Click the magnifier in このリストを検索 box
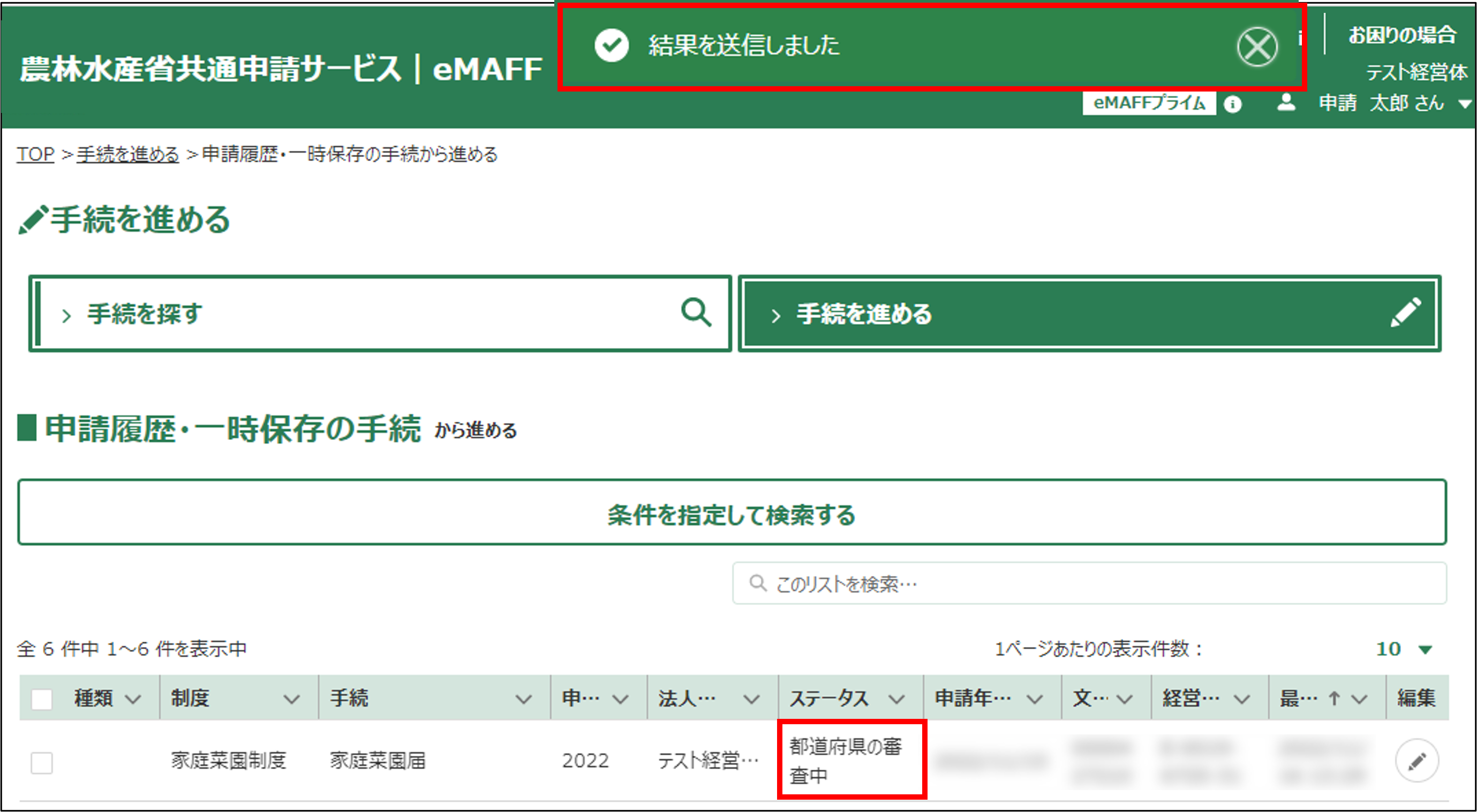Screen dimensions: 1477x812 coord(758,583)
